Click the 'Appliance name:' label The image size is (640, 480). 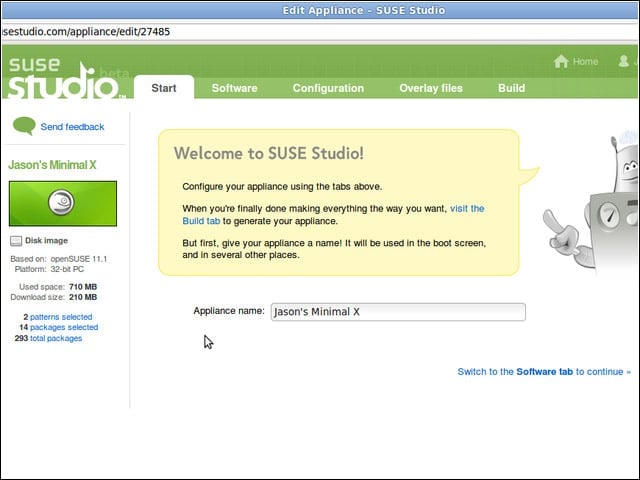coord(229,311)
